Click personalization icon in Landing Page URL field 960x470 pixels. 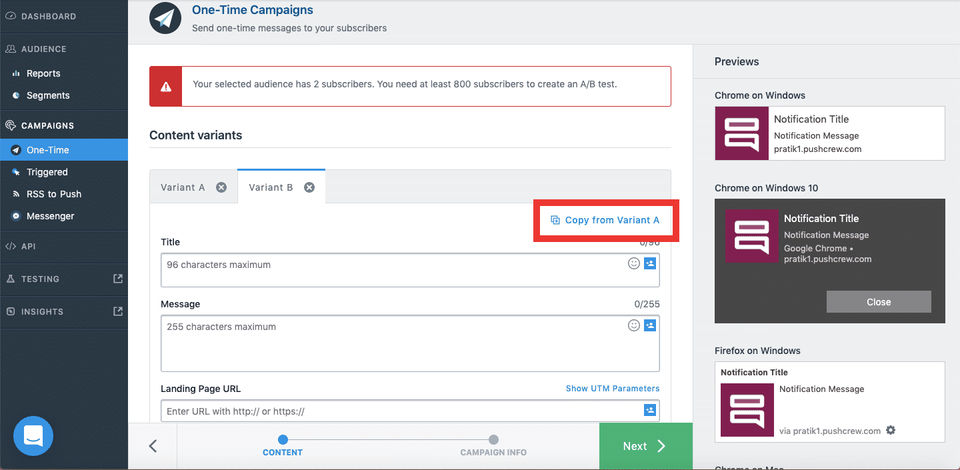point(650,410)
